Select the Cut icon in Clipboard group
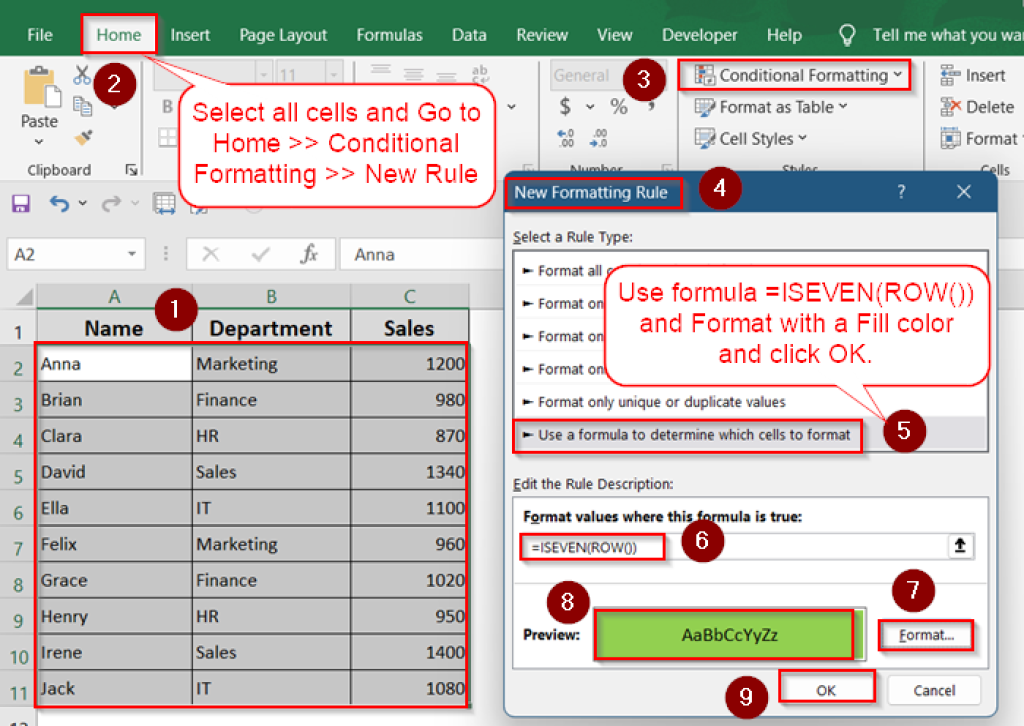This screenshot has width=1024, height=726. pyautogui.click(x=83, y=76)
